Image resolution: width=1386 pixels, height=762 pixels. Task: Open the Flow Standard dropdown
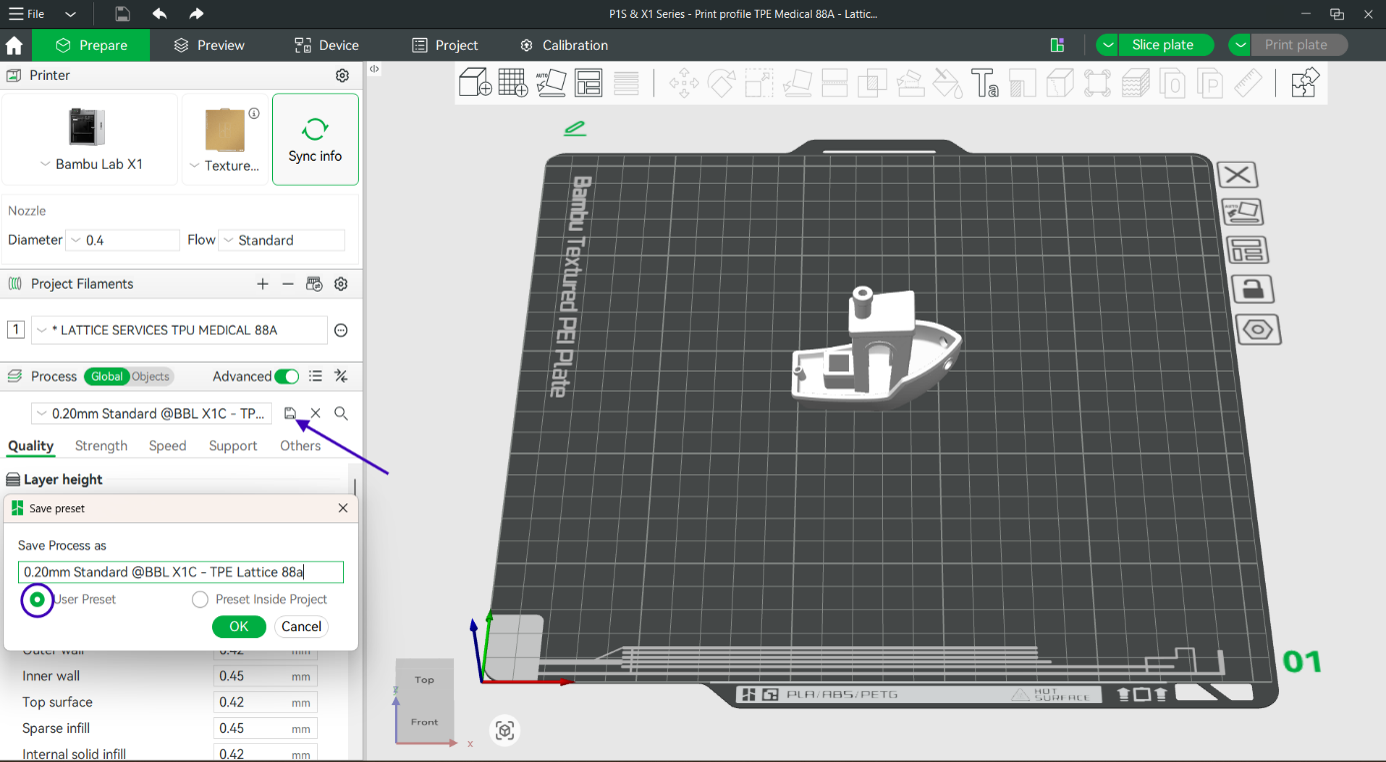pos(282,240)
